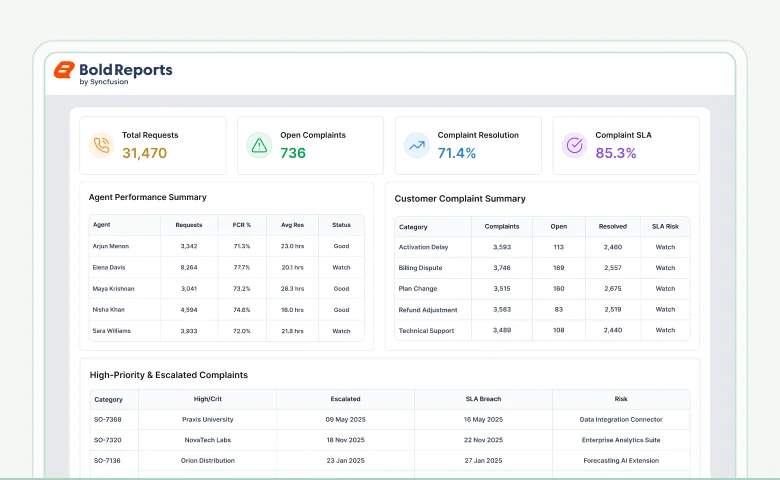Click the Avg Res column header

(292, 225)
